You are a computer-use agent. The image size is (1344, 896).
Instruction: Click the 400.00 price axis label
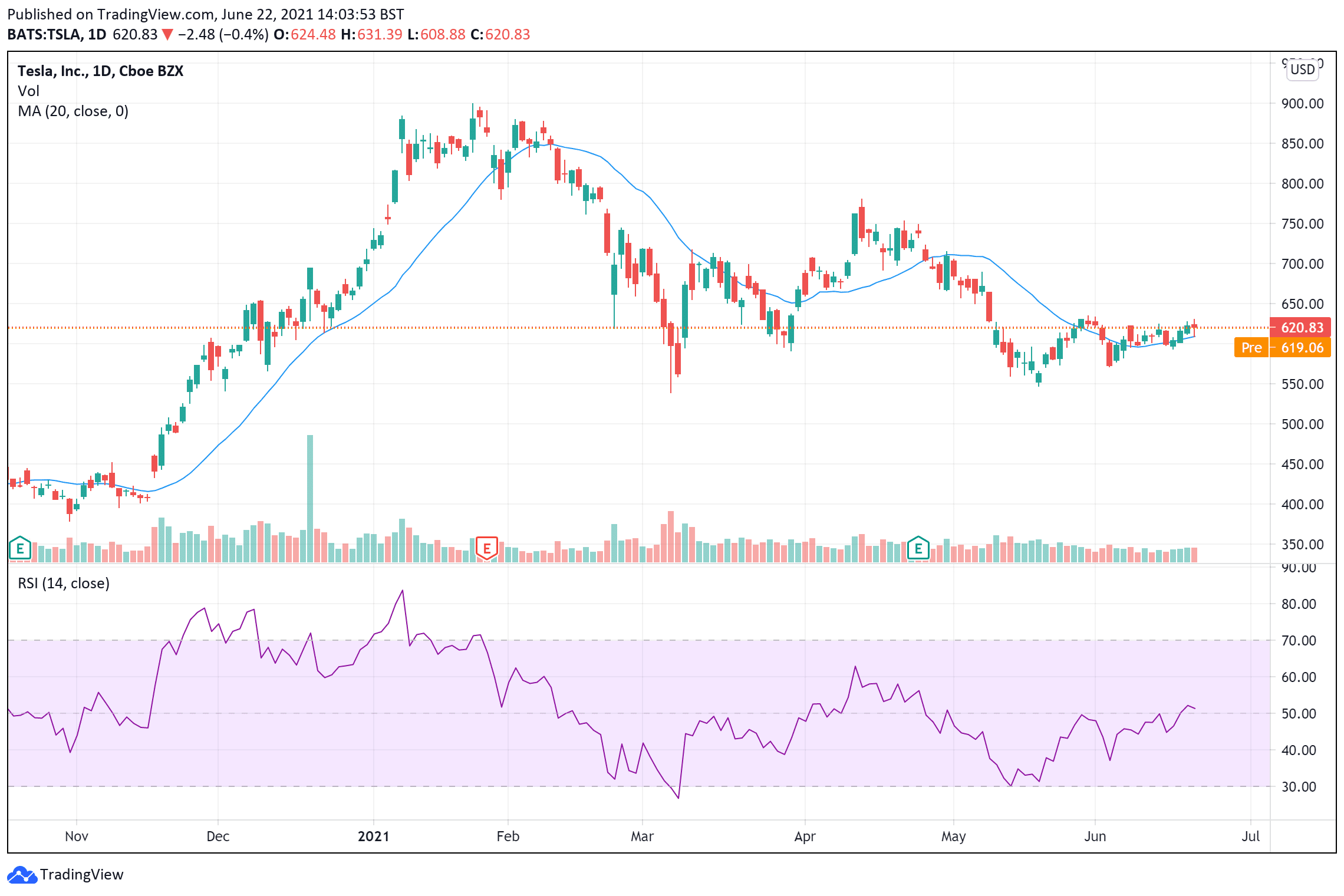click(1302, 505)
